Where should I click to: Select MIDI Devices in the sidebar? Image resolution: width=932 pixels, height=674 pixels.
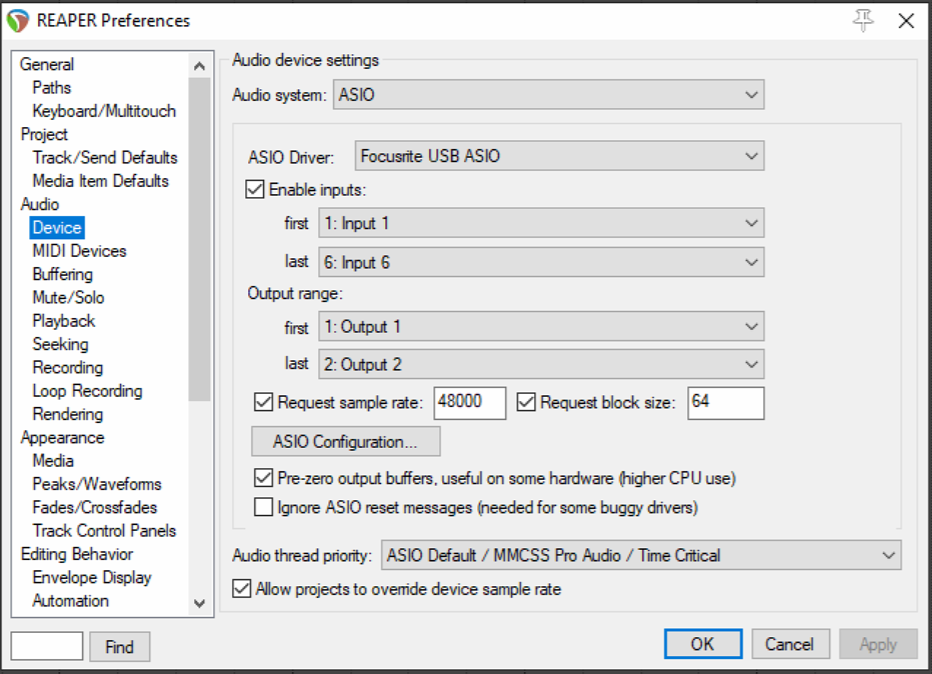coord(80,251)
